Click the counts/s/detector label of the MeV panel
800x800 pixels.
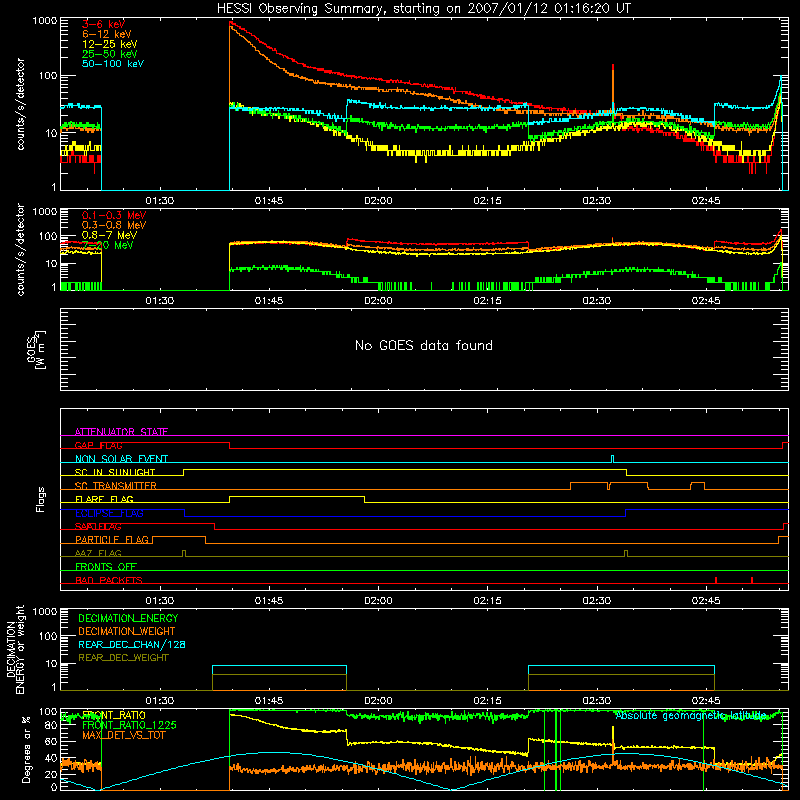click(20, 249)
